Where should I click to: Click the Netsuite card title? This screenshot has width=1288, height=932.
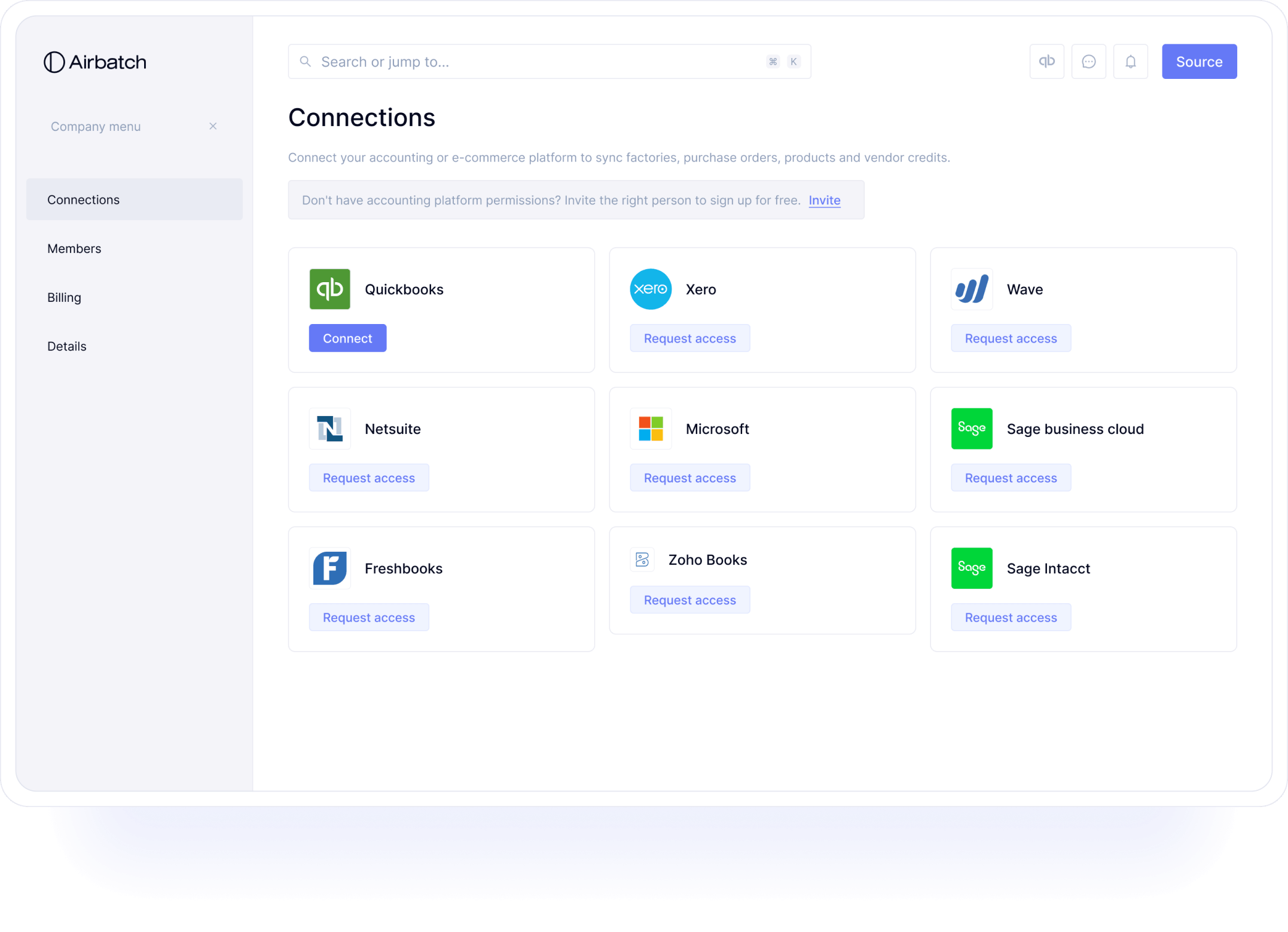coord(392,429)
